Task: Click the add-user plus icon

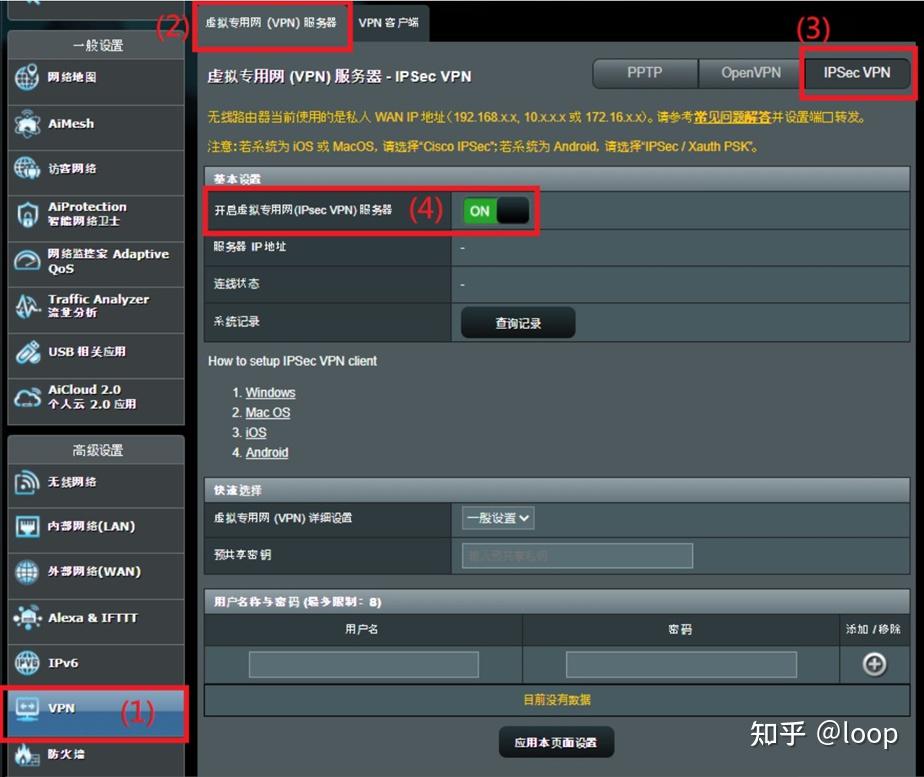Action: [x=875, y=663]
